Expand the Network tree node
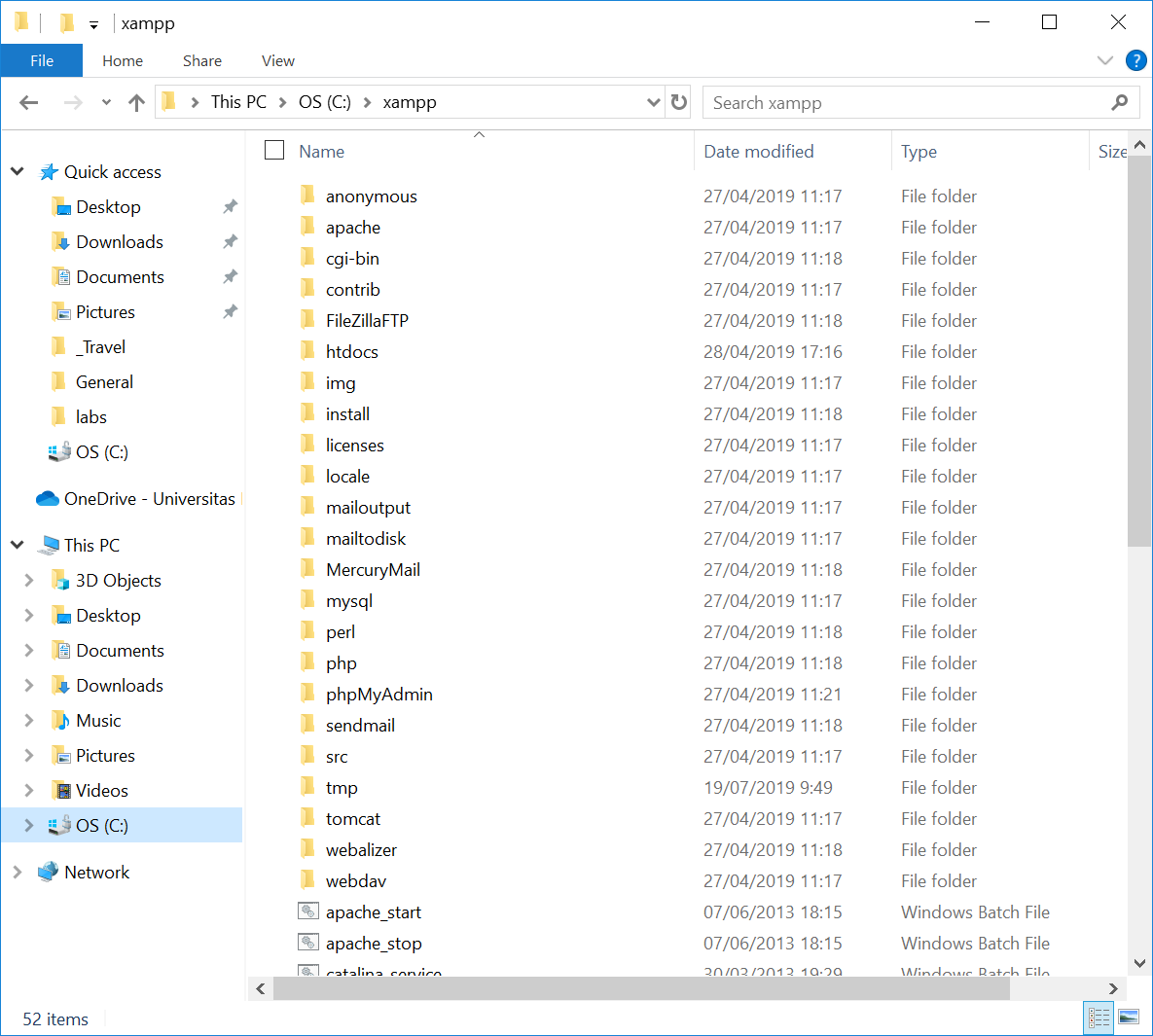 click(x=18, y=872)
